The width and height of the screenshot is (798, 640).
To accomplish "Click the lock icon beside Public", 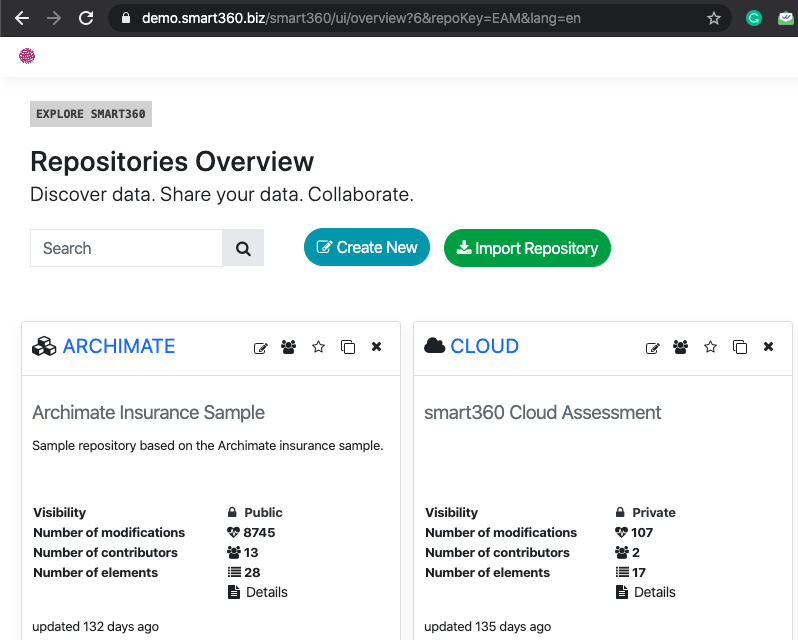I will click(x=232, y=512).
